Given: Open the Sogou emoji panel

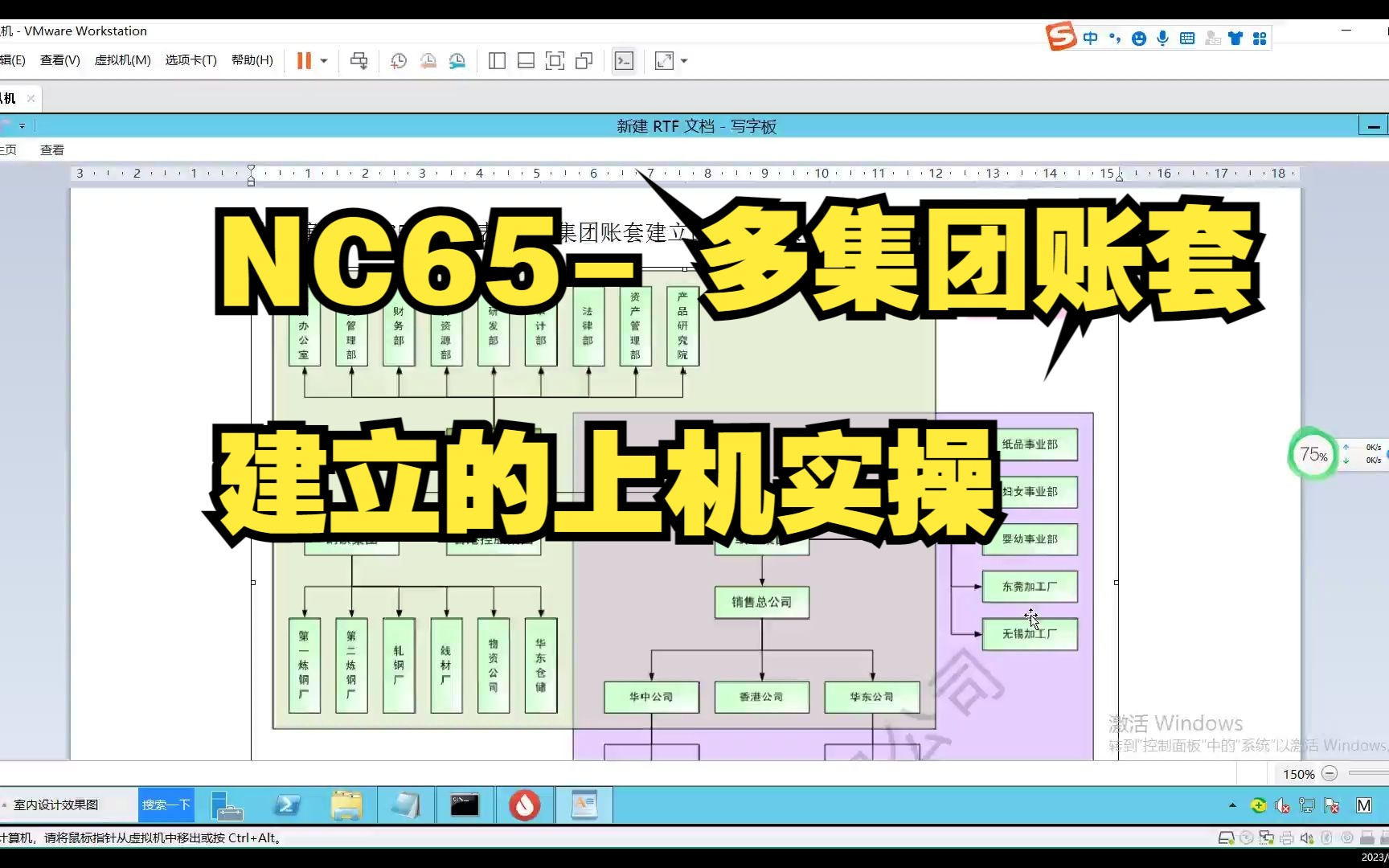Looking at the screenshot, I should coord(1139,38).
